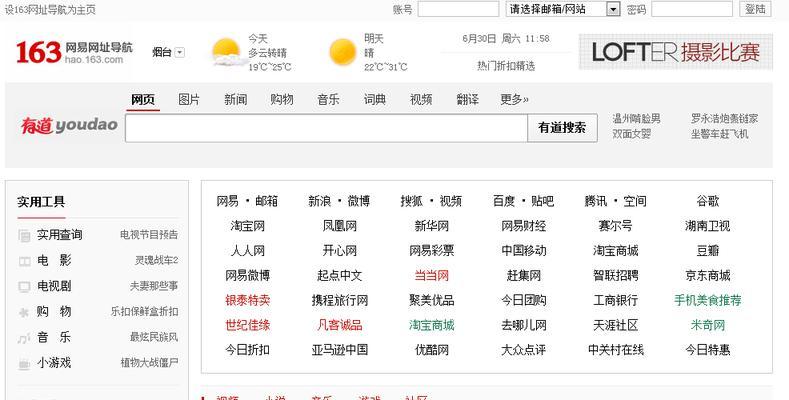Click the 音乐 music note icon

[24, 338]
